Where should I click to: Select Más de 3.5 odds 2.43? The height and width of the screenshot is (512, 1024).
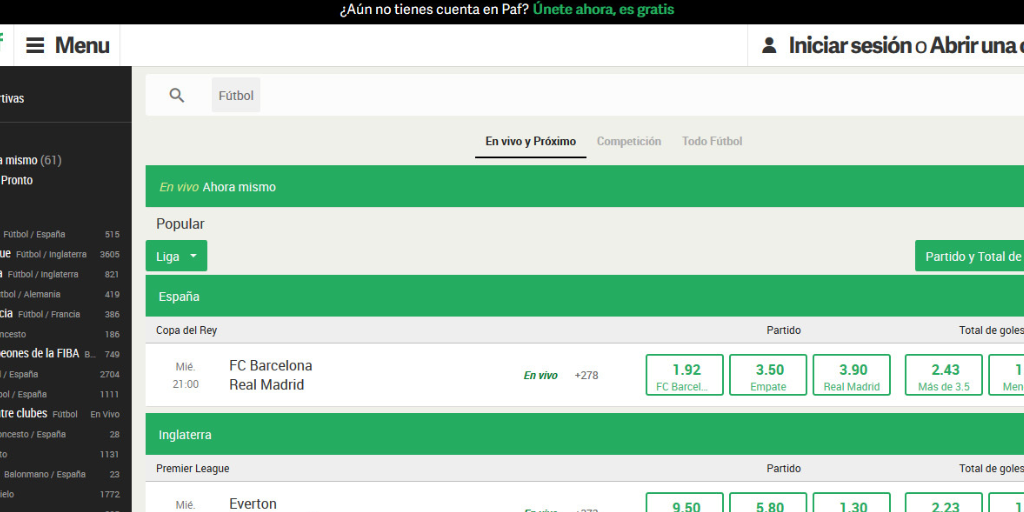pos(944,375)
